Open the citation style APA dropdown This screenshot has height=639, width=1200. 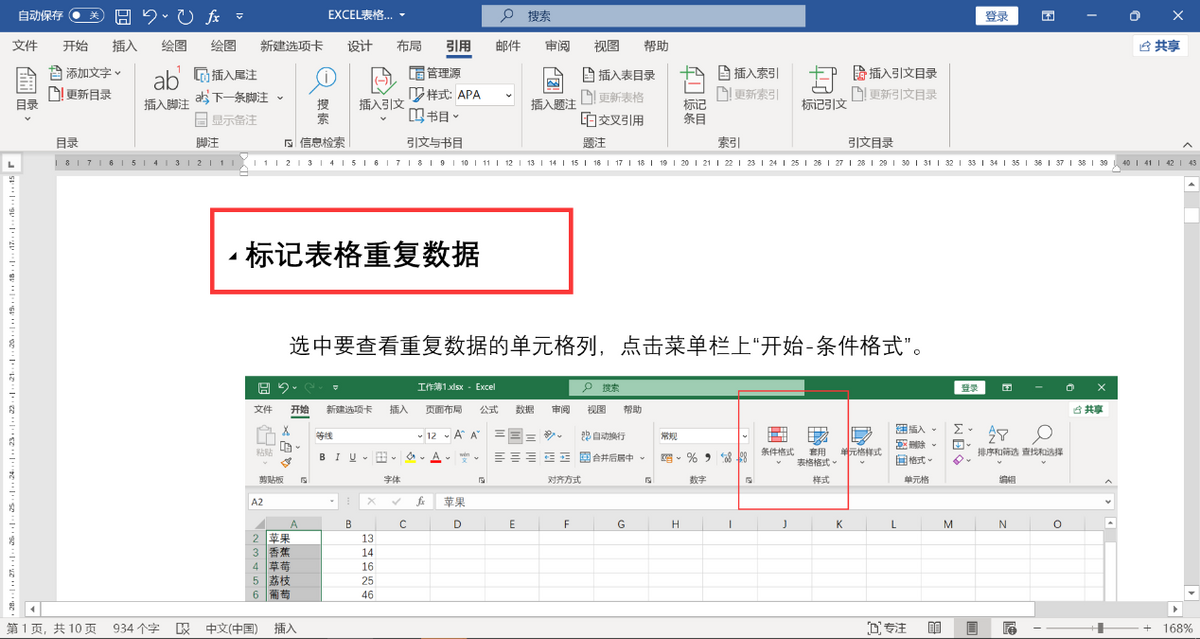click(x=508, y=95)
